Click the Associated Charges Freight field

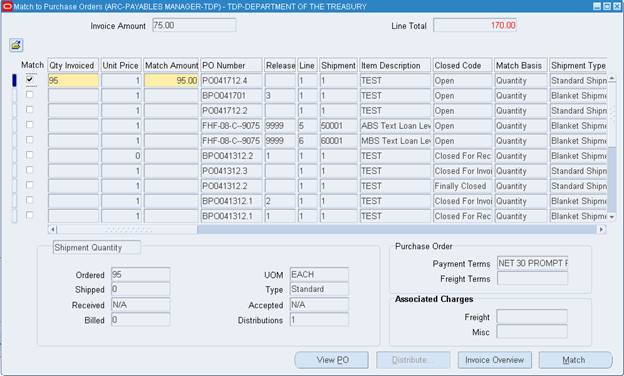(532, 317)
